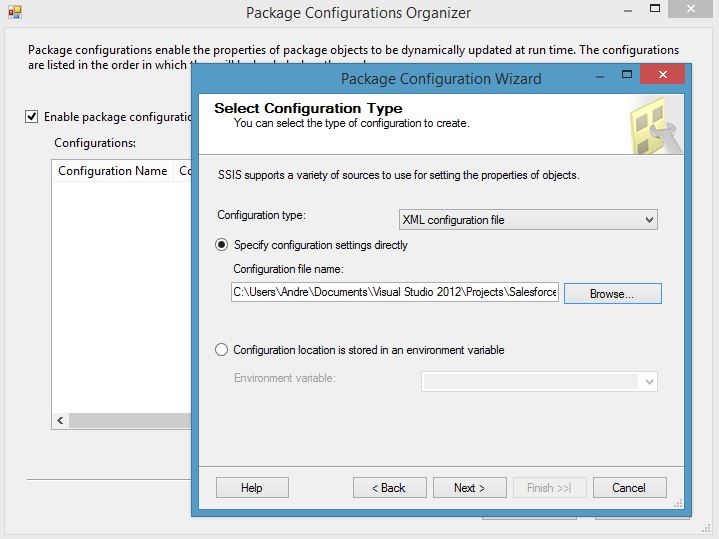Screen dimensions: 719x539
Task: Click the Finish button in the wizard
Action: (549, 488)
